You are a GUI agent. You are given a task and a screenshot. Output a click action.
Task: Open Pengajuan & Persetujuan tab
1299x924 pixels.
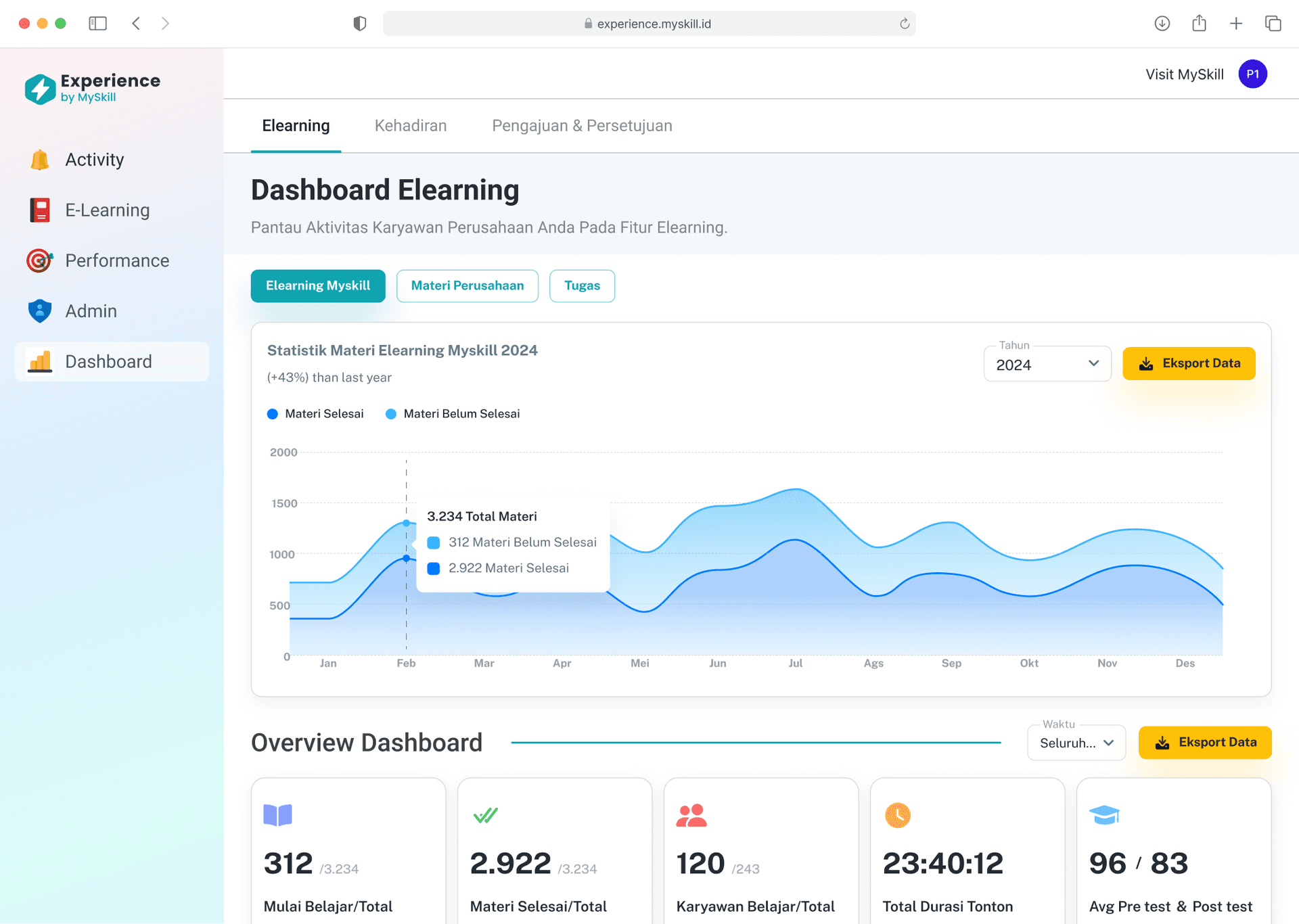click(582, 126)
